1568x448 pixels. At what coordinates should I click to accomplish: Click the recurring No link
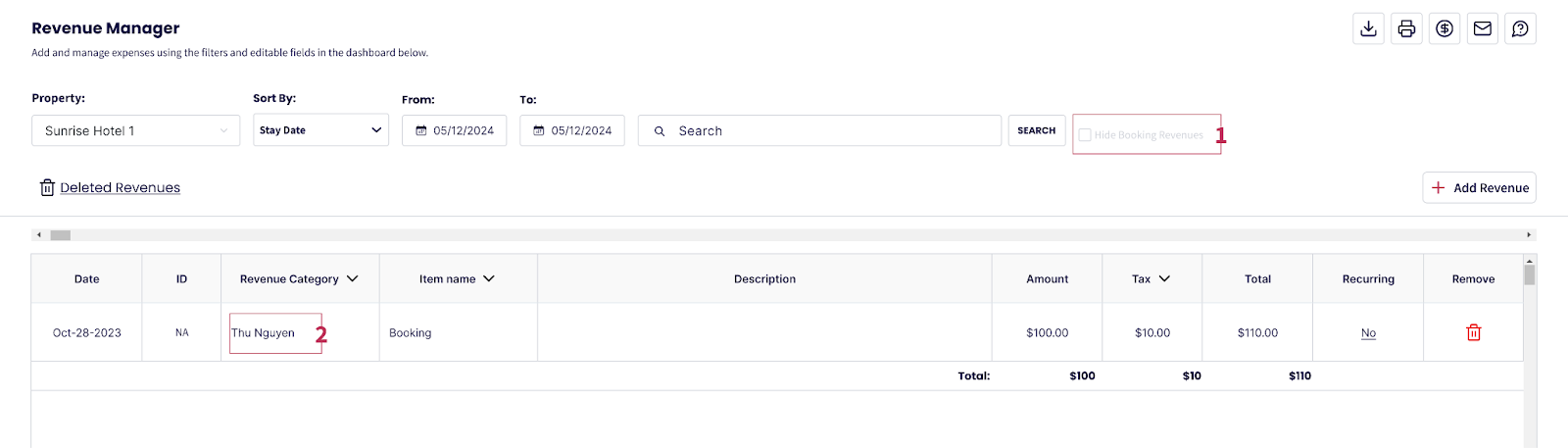[1368, 333]
